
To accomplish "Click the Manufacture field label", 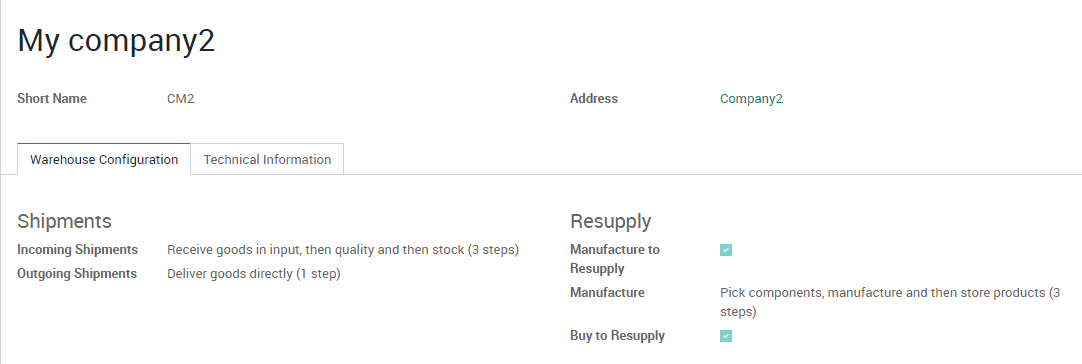I will [x=607, y=293].
